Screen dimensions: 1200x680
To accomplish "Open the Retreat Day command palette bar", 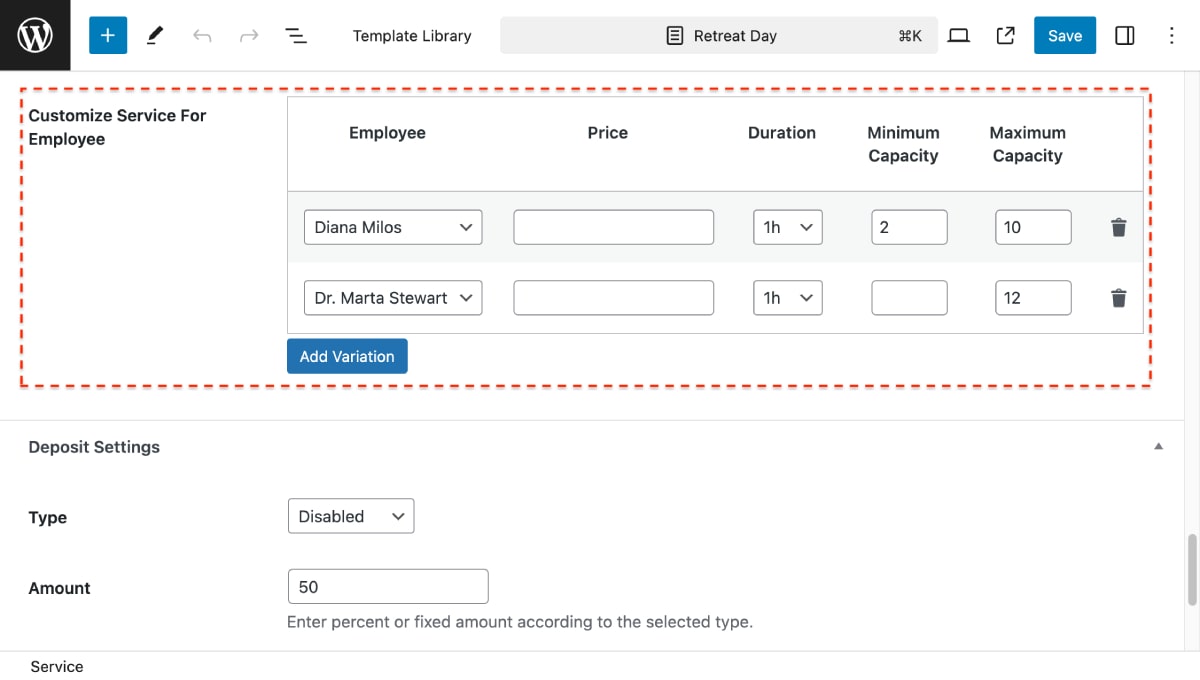I will 719,35.
